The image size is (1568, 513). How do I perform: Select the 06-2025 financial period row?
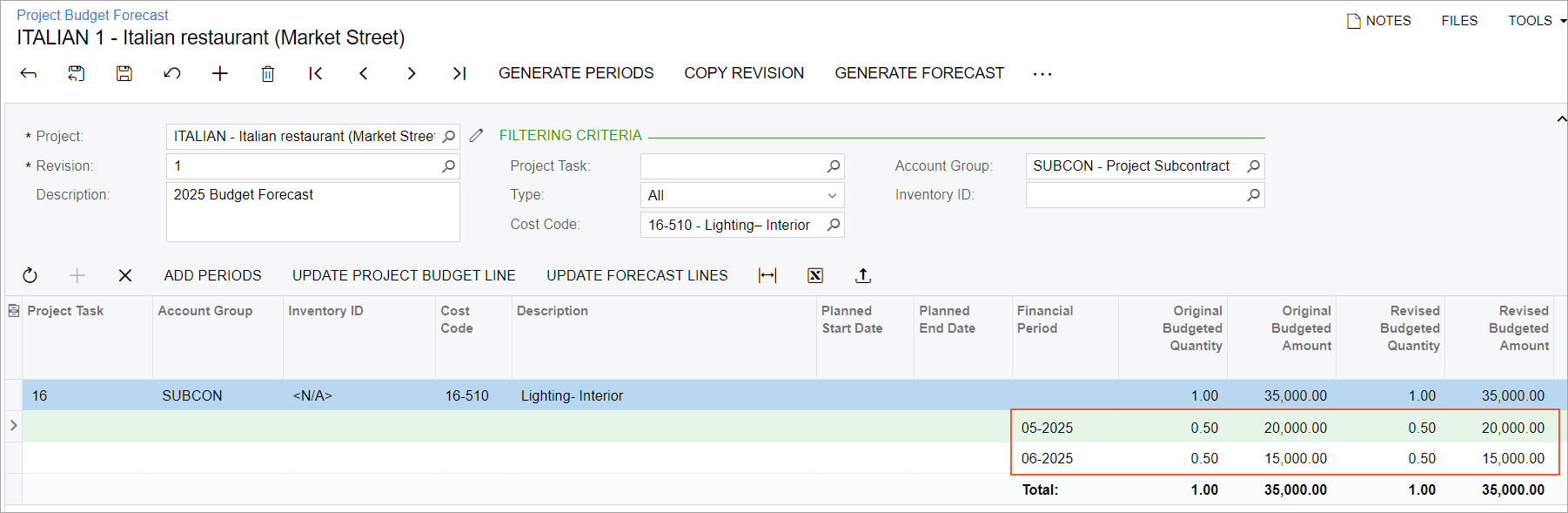click(x=1048, y=459)
